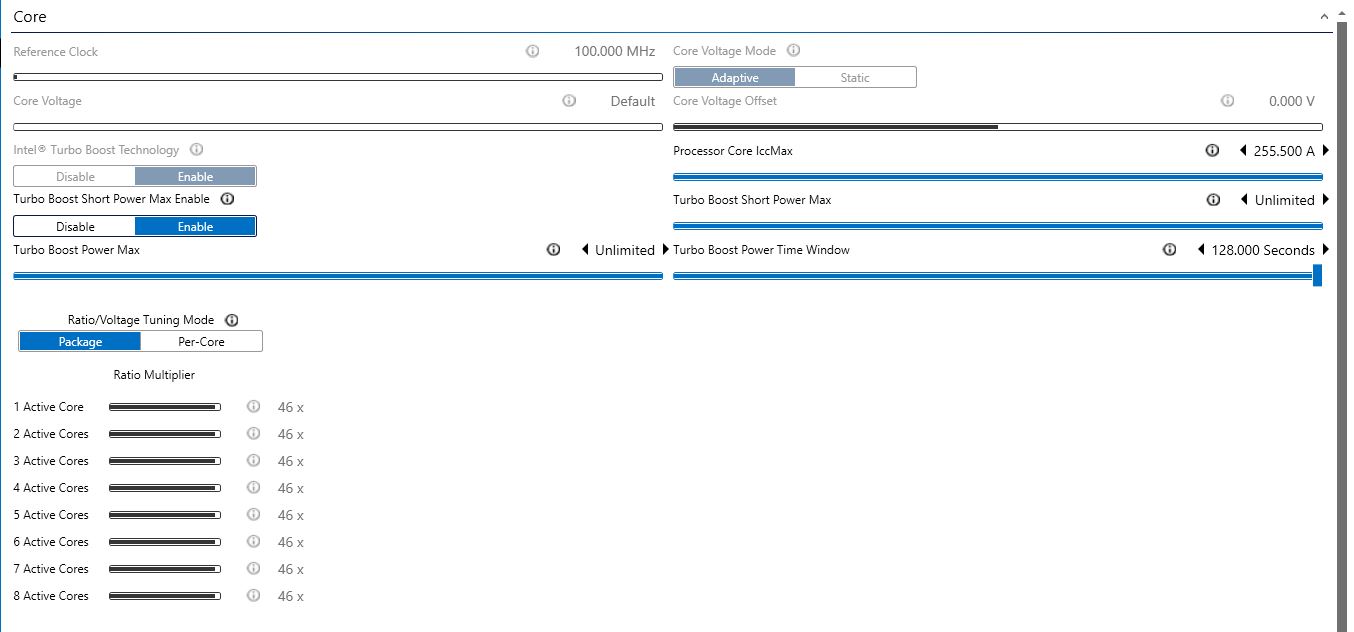The height and width of the screenshot is (632, 1354).
Task: Select the Package tuning mode option
Action: (x=80, y=342)
